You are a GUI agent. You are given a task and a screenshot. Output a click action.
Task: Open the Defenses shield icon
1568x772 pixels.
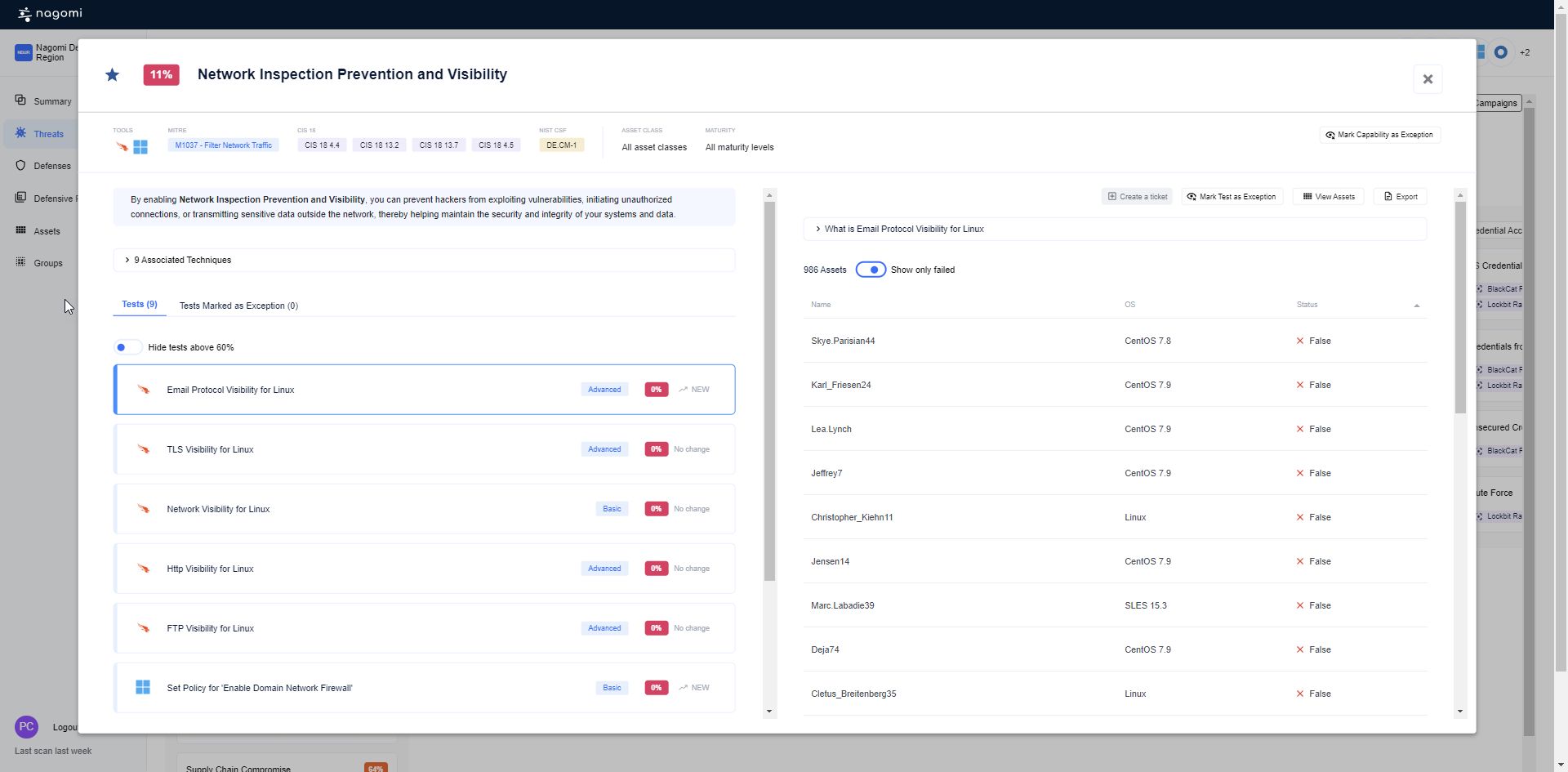pos(20,165)
